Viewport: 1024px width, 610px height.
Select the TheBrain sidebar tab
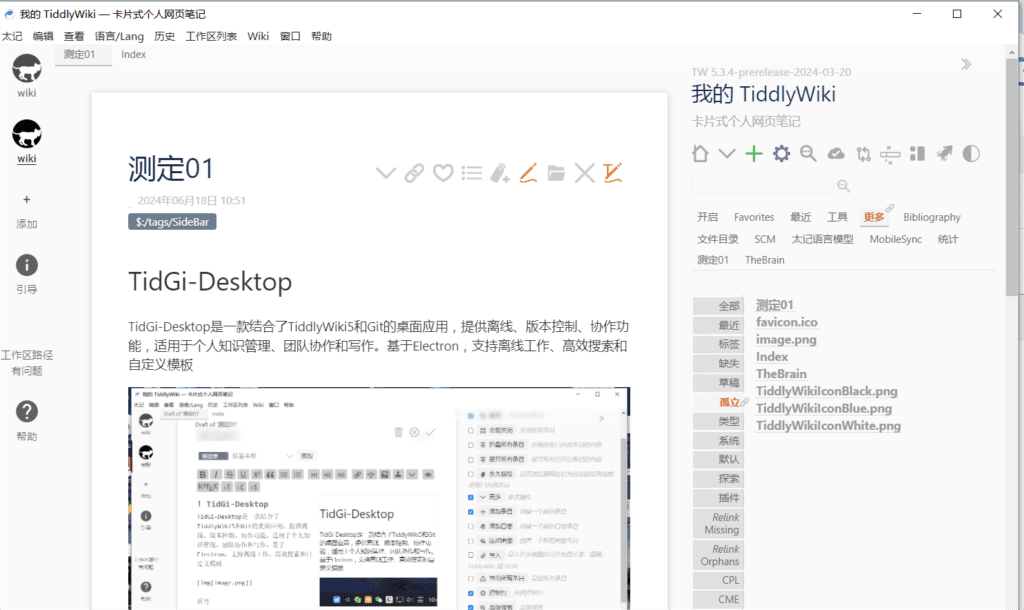tap(765, 260)
